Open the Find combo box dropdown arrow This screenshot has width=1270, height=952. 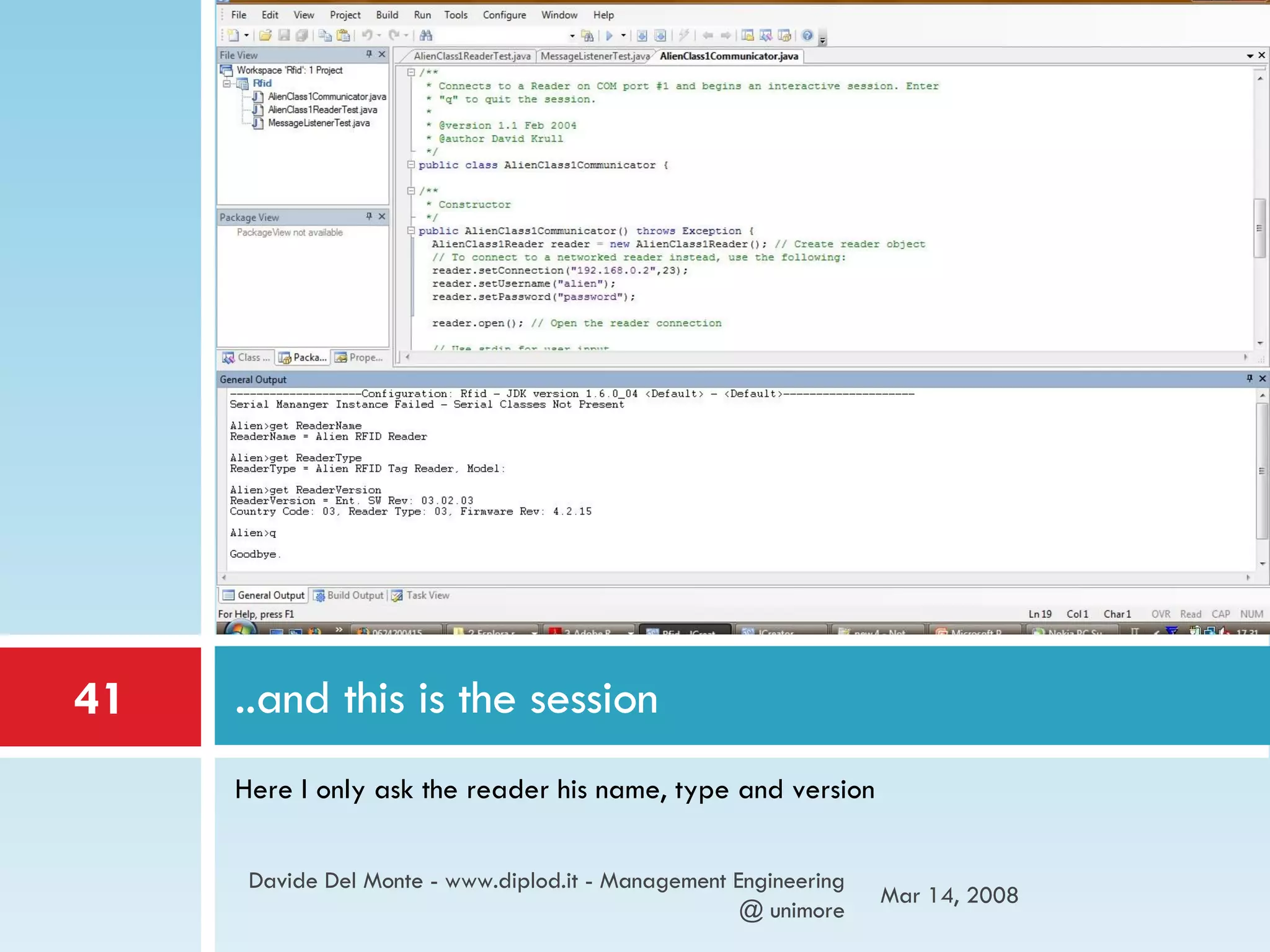572,35
